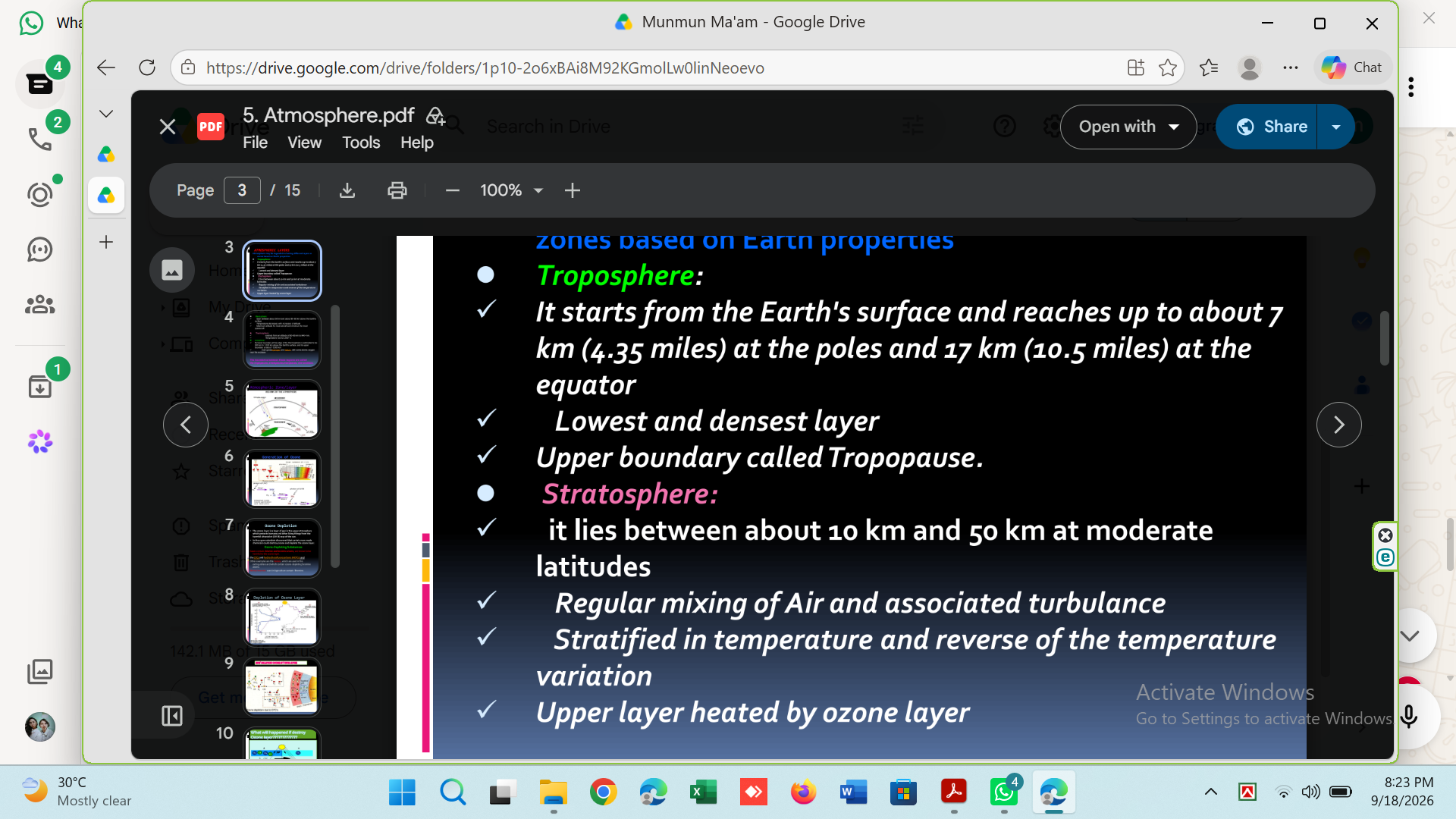Print the Atmosphere.pdf document
The image size is (1456, 819).
coord(397,190)
